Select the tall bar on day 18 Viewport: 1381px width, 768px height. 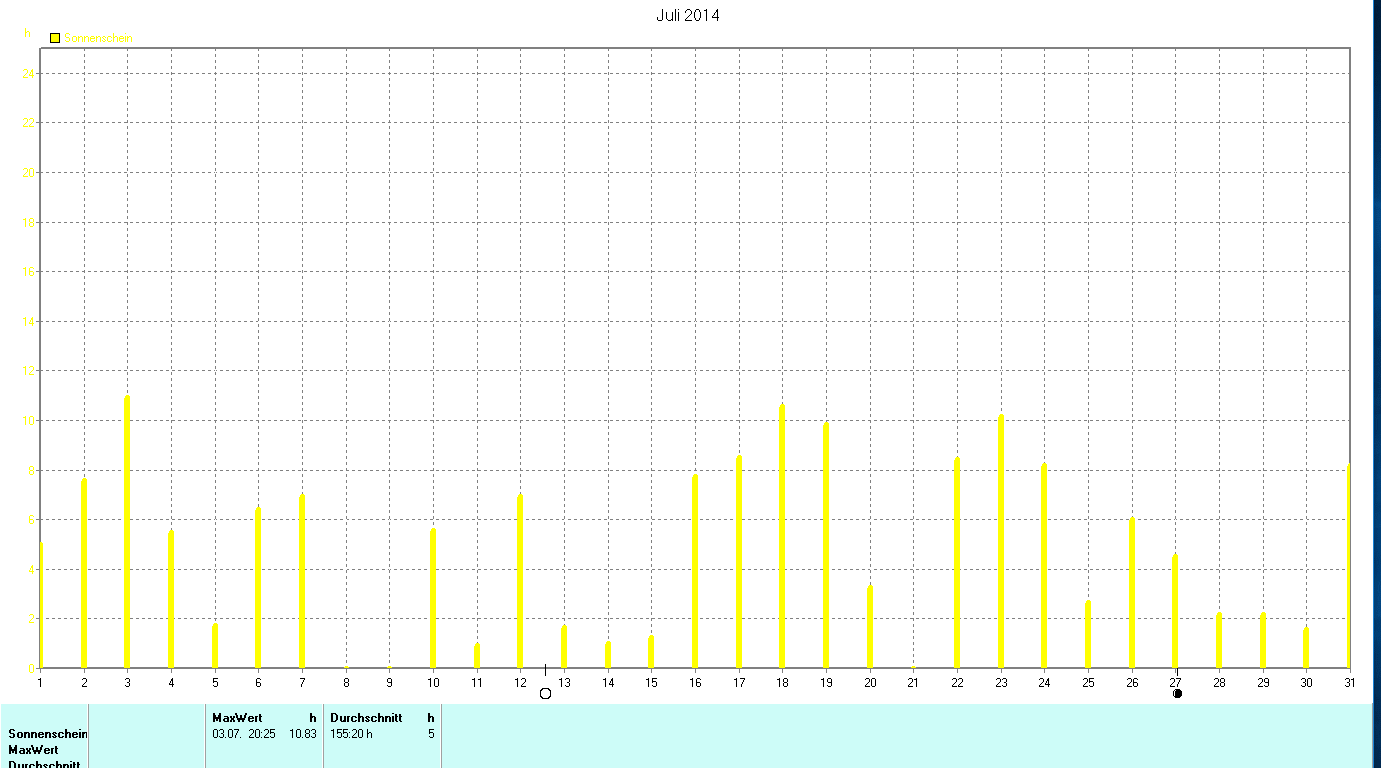(x=782, y=536)
